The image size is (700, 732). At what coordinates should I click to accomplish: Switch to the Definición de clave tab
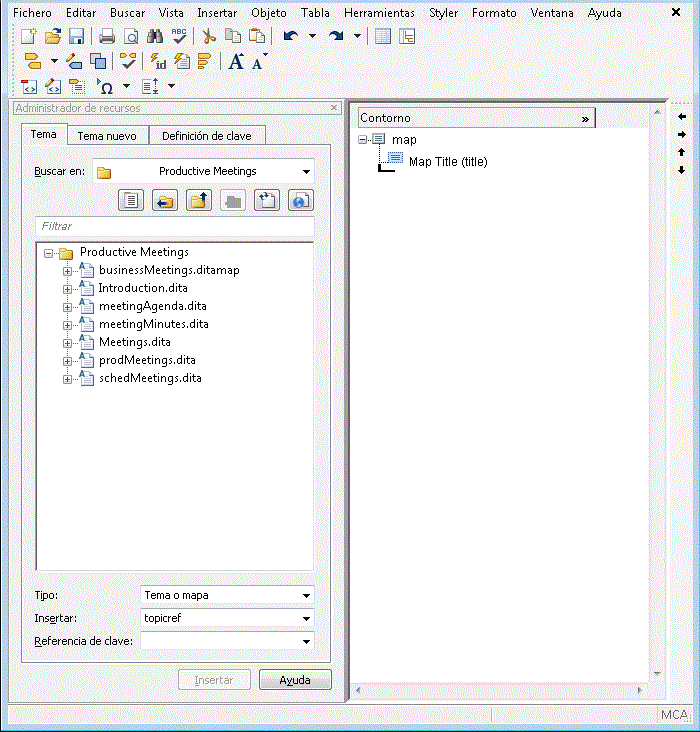(x=206, y=136)
